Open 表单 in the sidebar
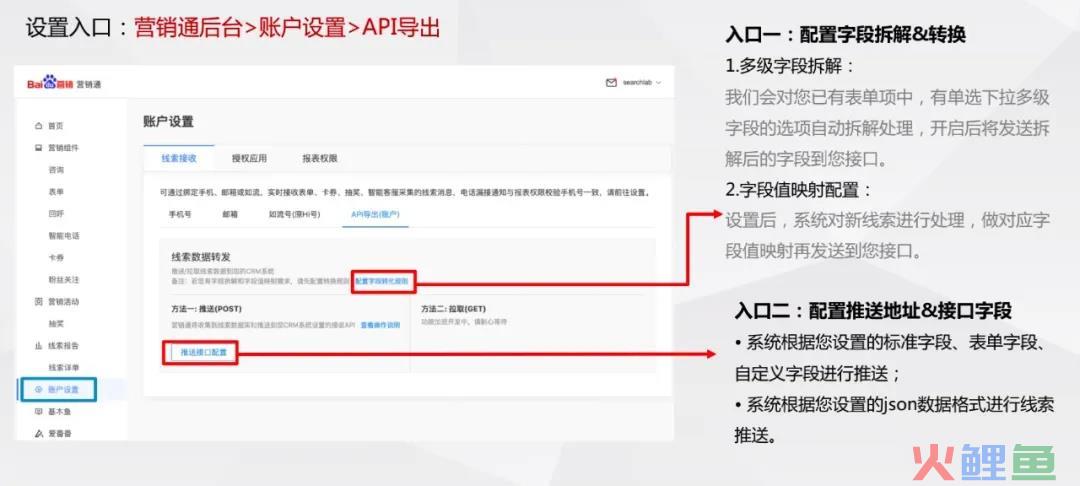Screen dimensions: 1080x486 tap(56, 192)
